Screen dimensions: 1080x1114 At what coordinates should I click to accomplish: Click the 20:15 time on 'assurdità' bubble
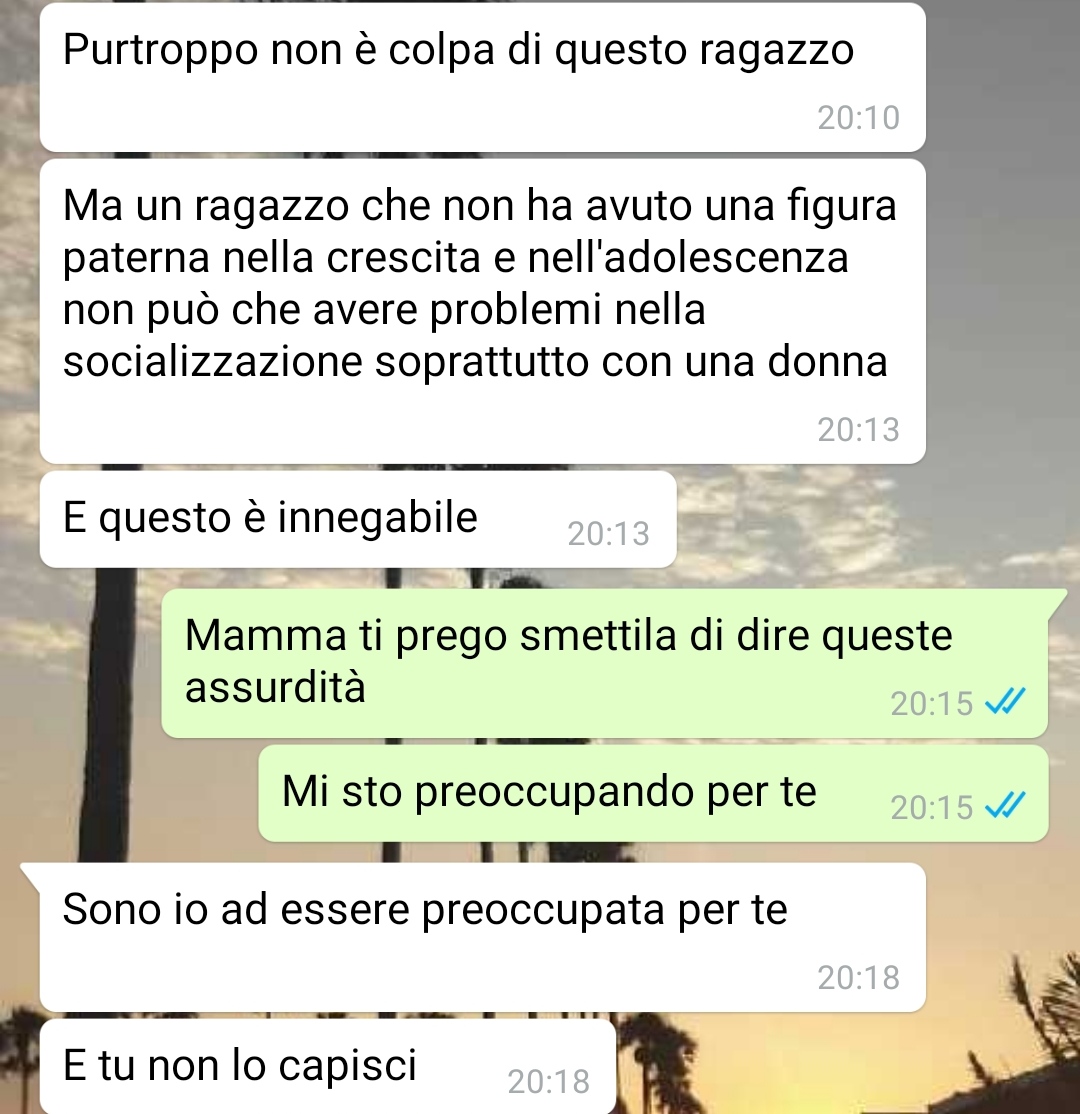click(x=932, y=704)
